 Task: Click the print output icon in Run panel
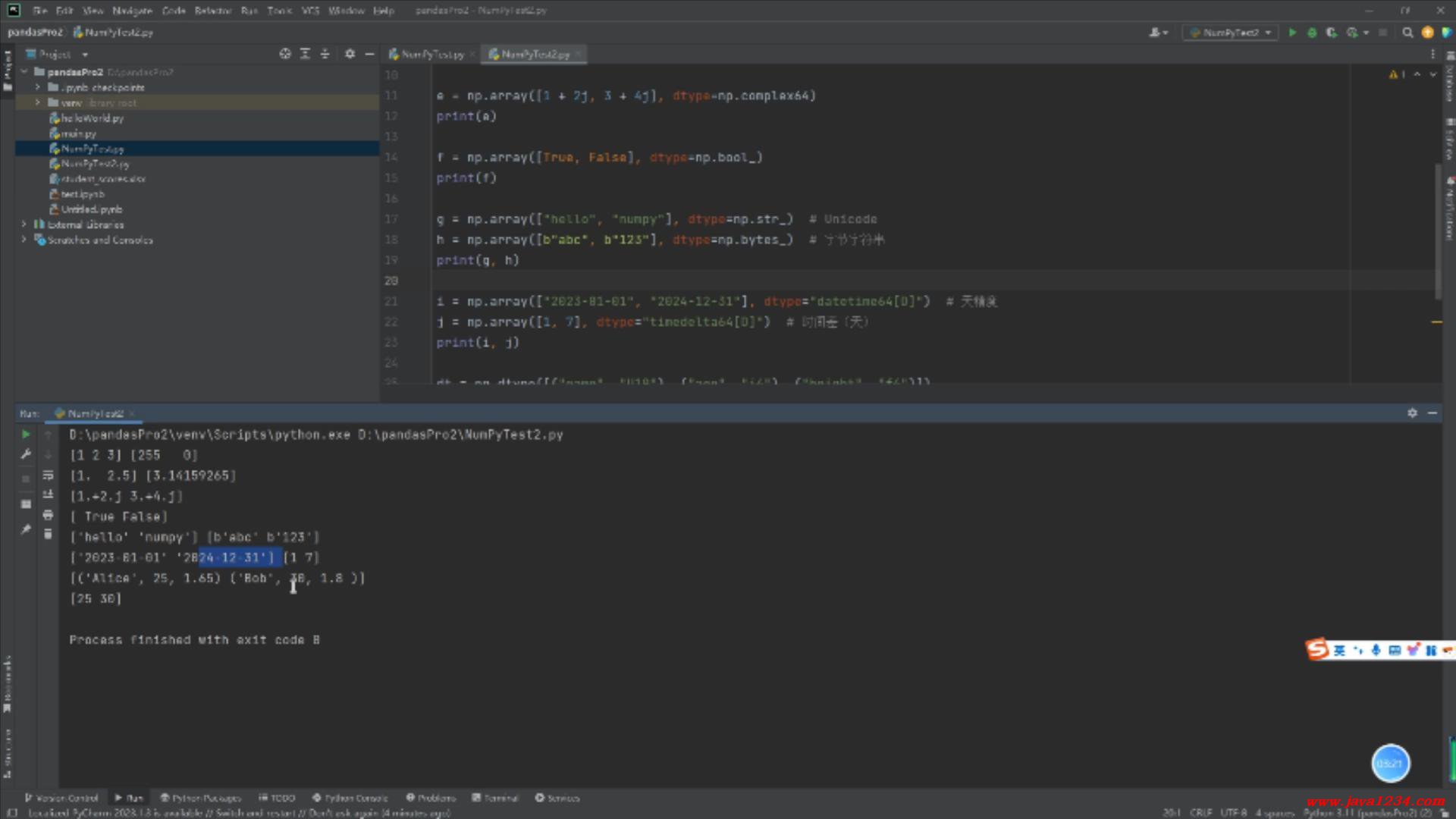[48, 515]
